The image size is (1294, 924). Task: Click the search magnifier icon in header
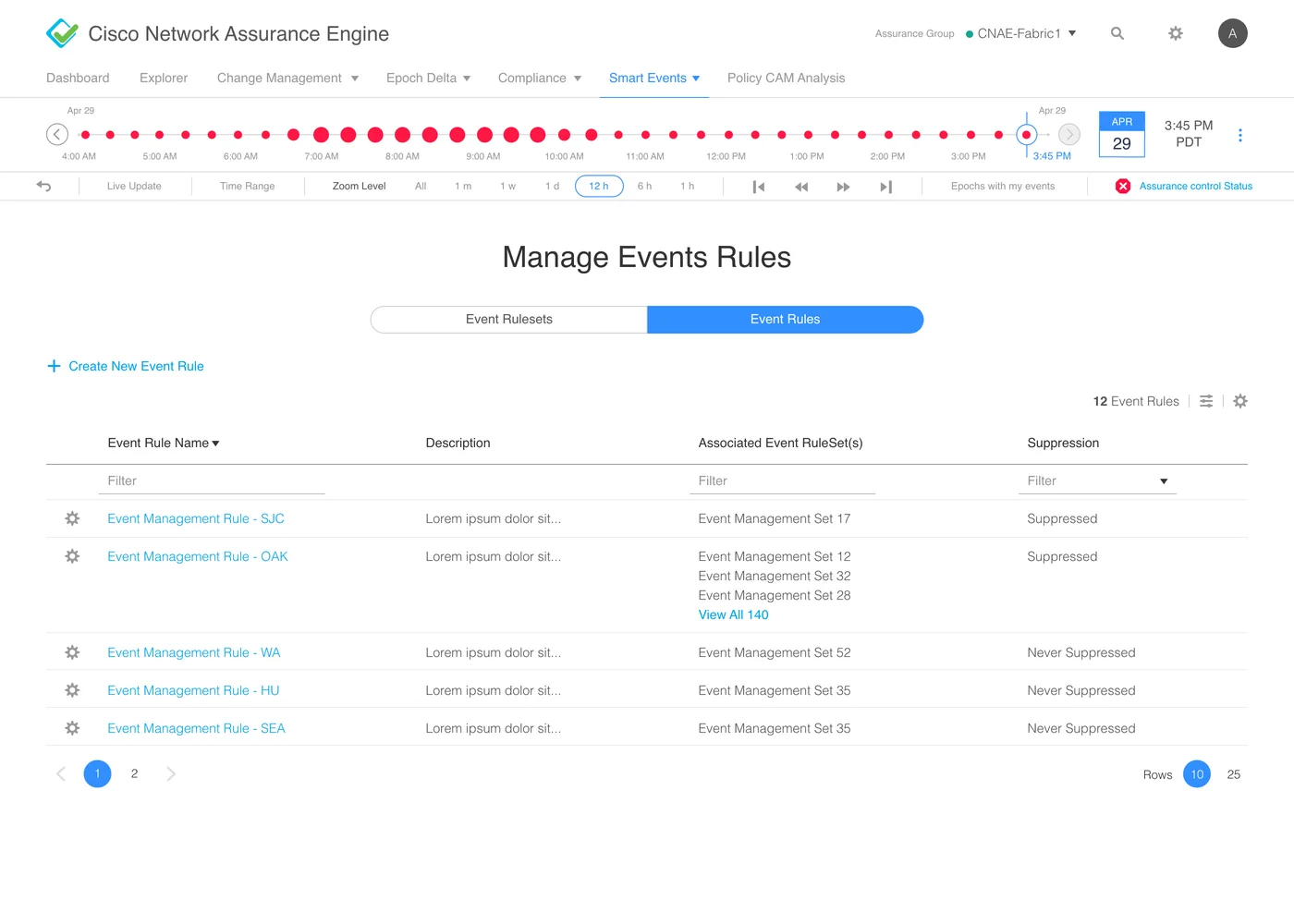1117,33
